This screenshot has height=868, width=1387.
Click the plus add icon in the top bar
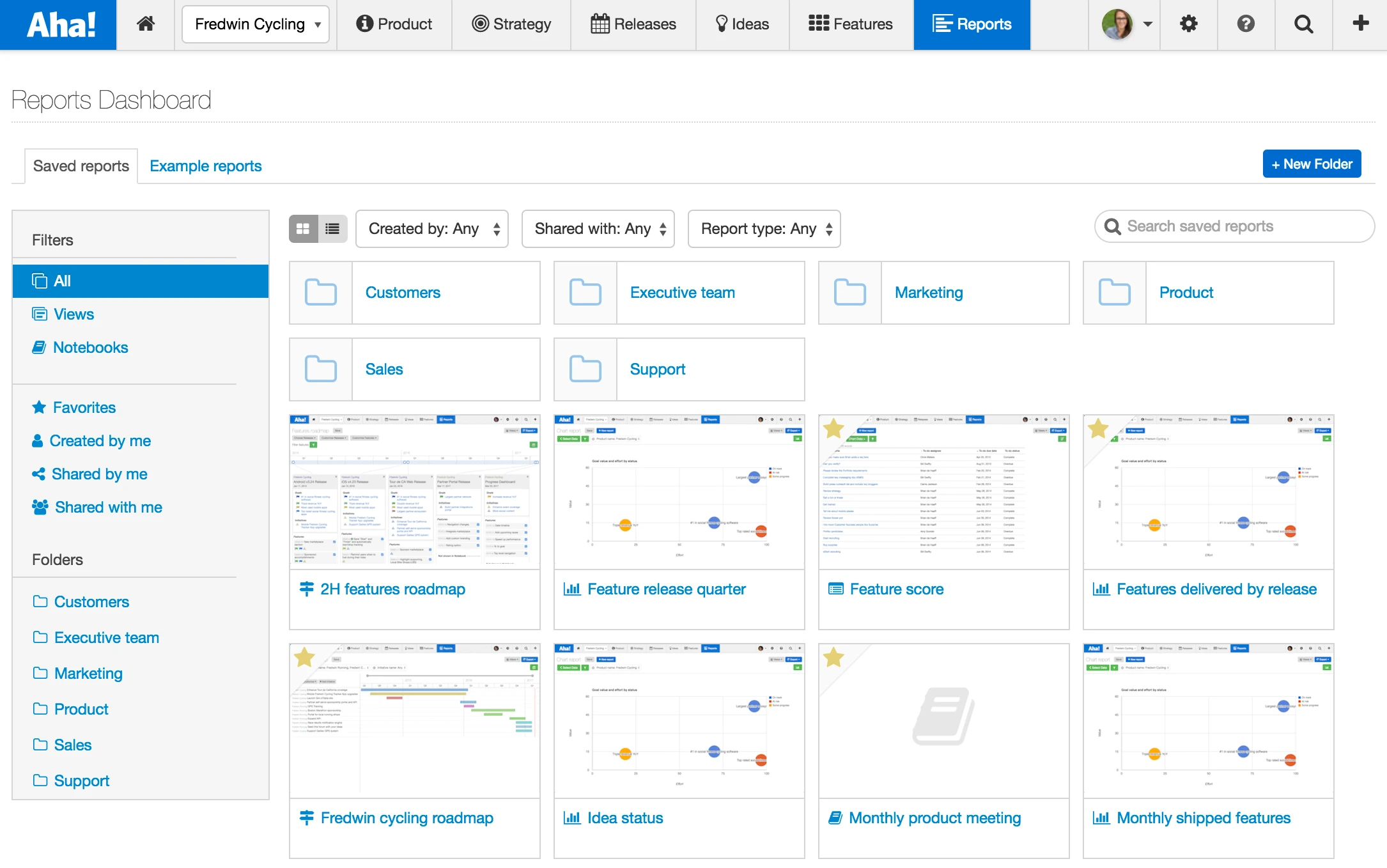[1361, 24]
